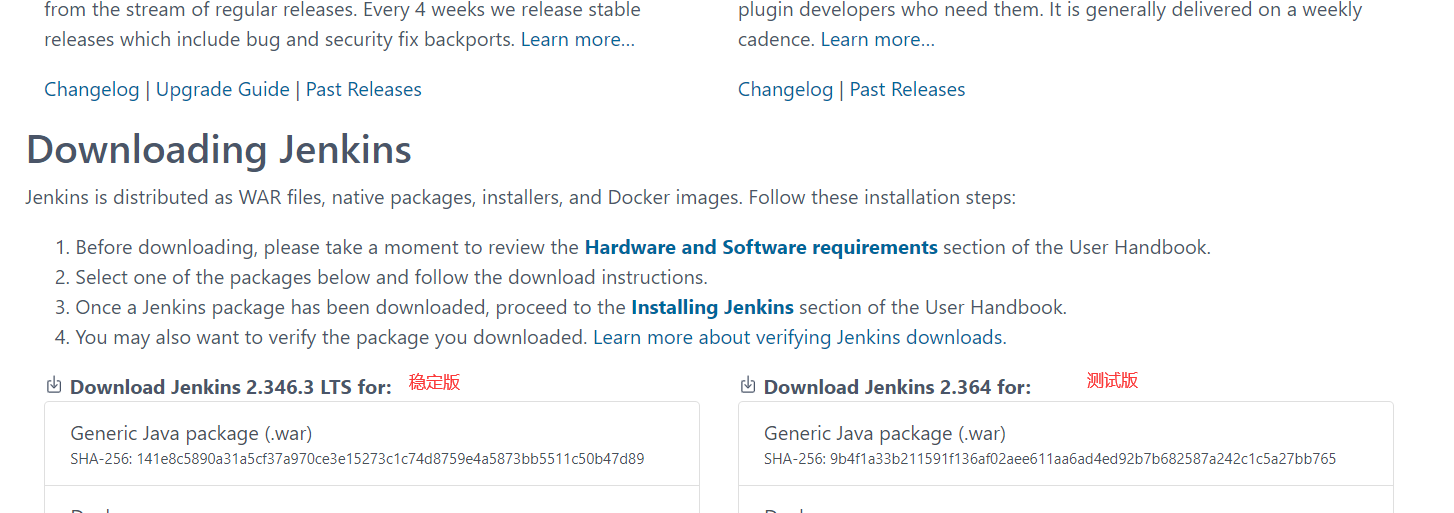Open weekly Past Releases link
This screenshot has width=1454, height=513.
pos(908,89)
